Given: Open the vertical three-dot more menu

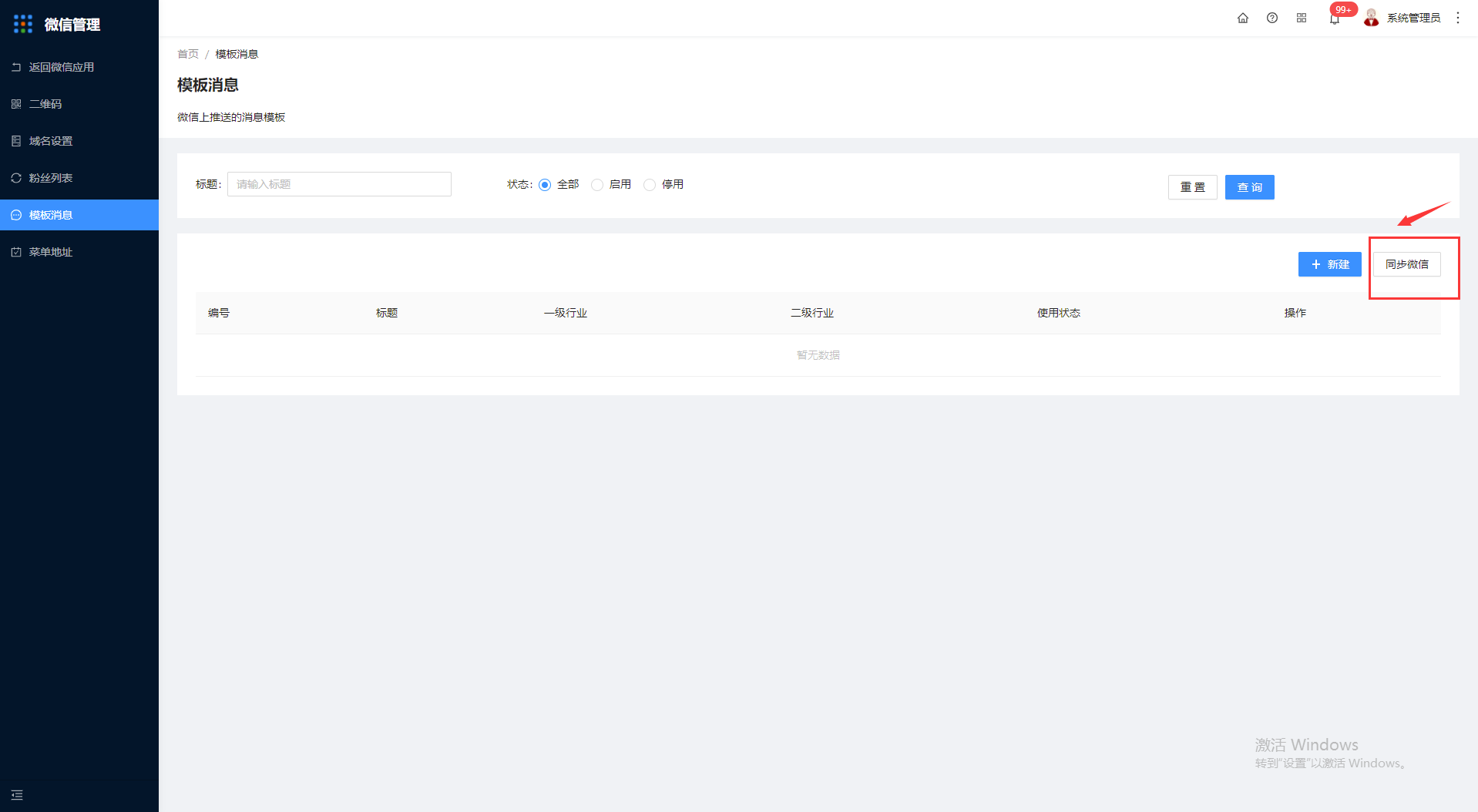Looking at the screenshot, I should [x=1458, y=18].
